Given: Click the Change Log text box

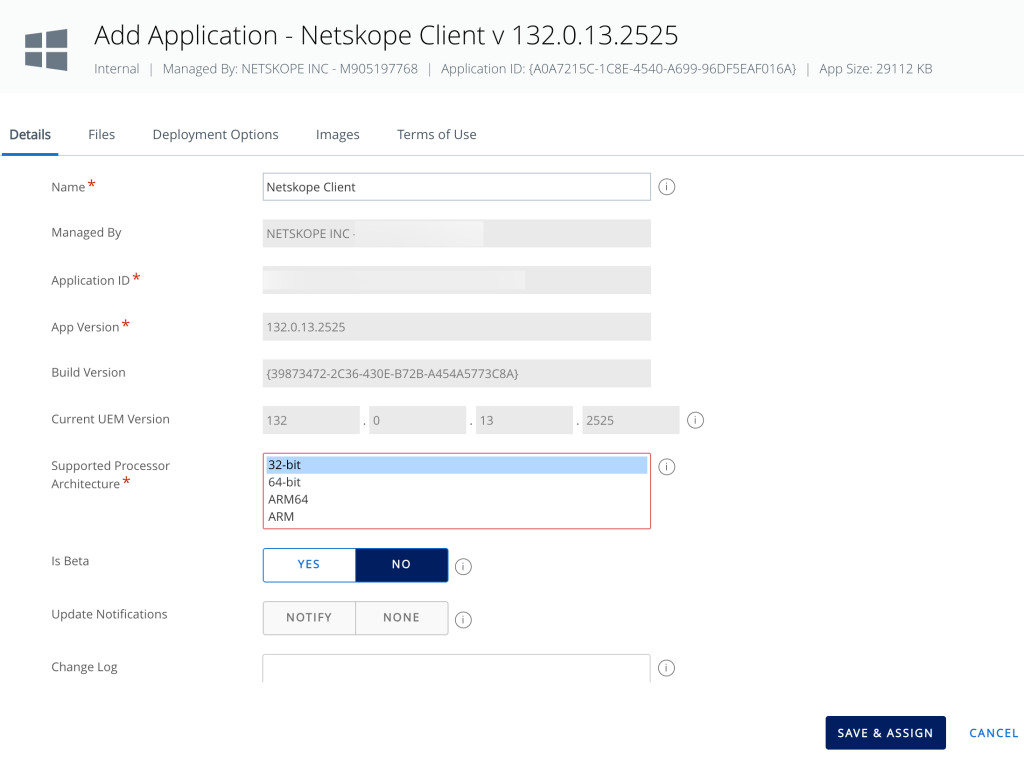Looking at the screenshot, I should tap(456, 669).
